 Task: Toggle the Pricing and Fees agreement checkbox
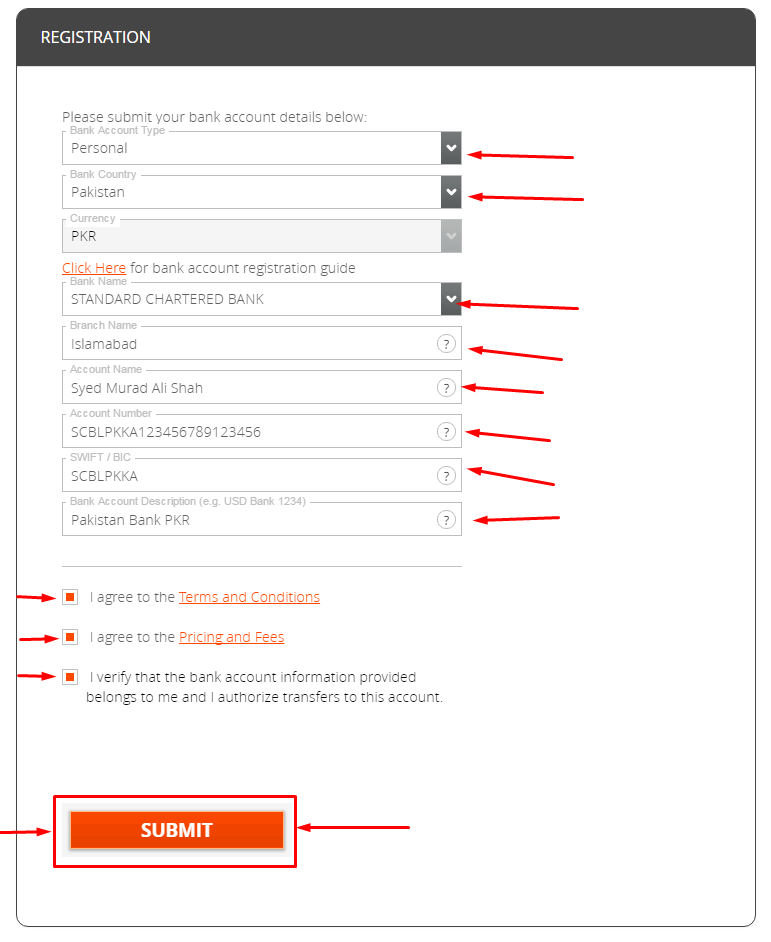(70, 637)
